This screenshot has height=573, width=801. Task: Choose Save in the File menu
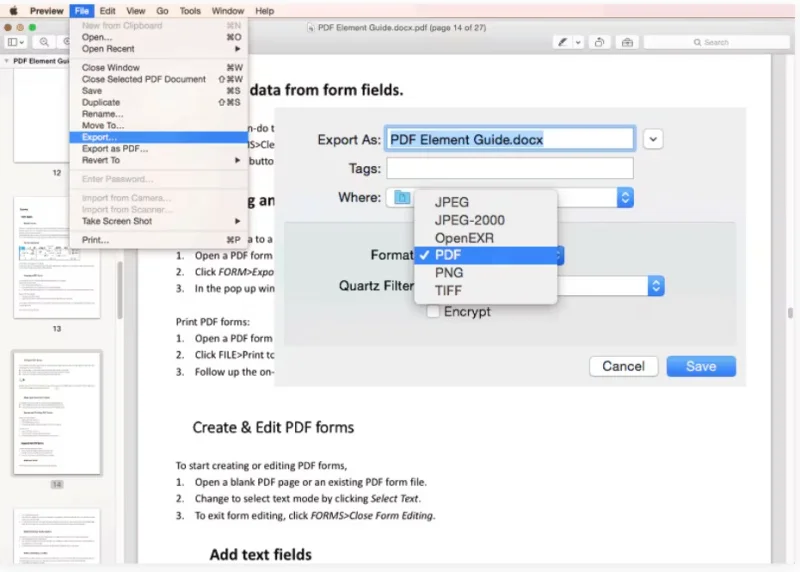(159, 90)
